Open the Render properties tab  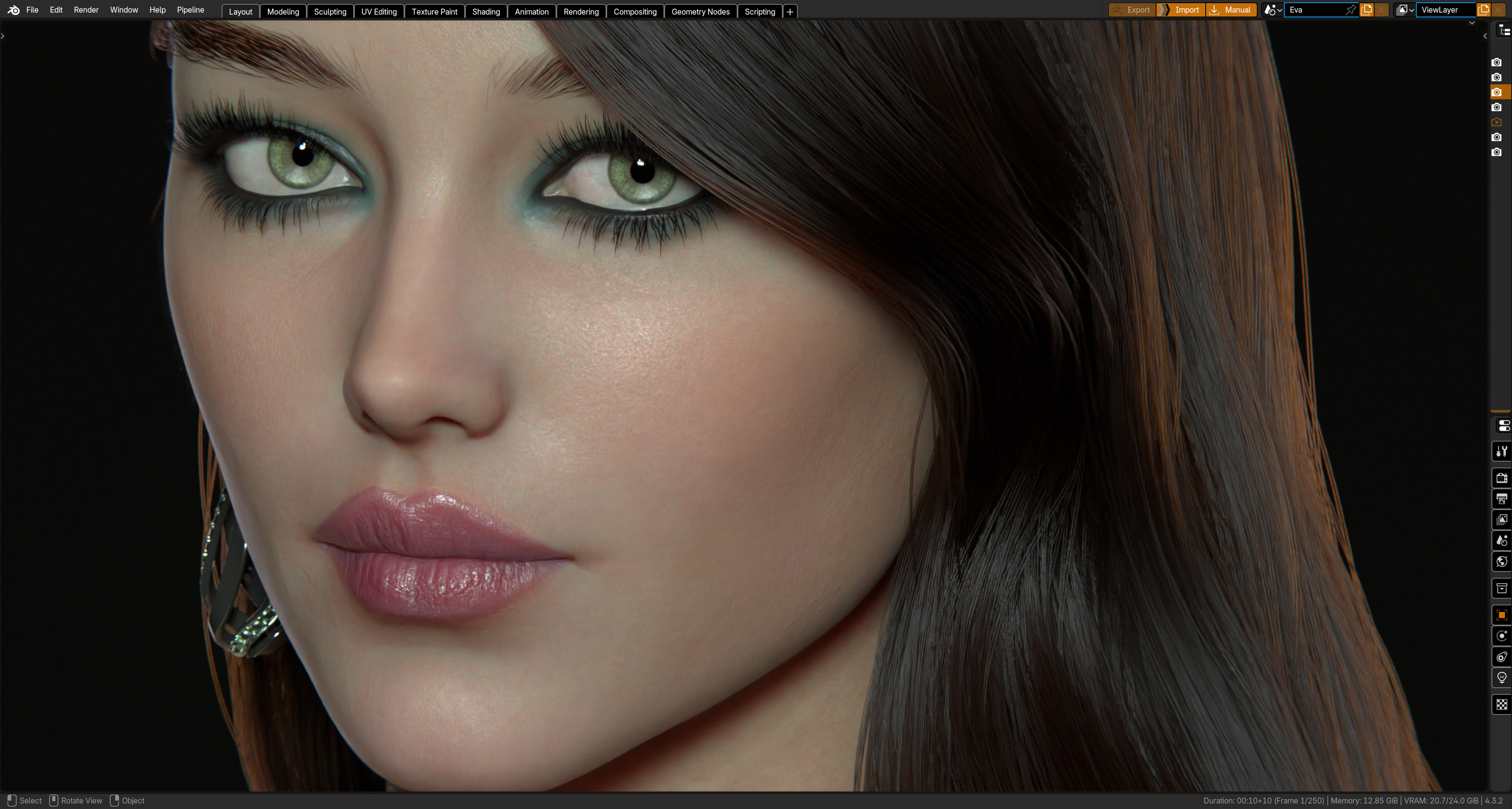[x=1501, y=478]
